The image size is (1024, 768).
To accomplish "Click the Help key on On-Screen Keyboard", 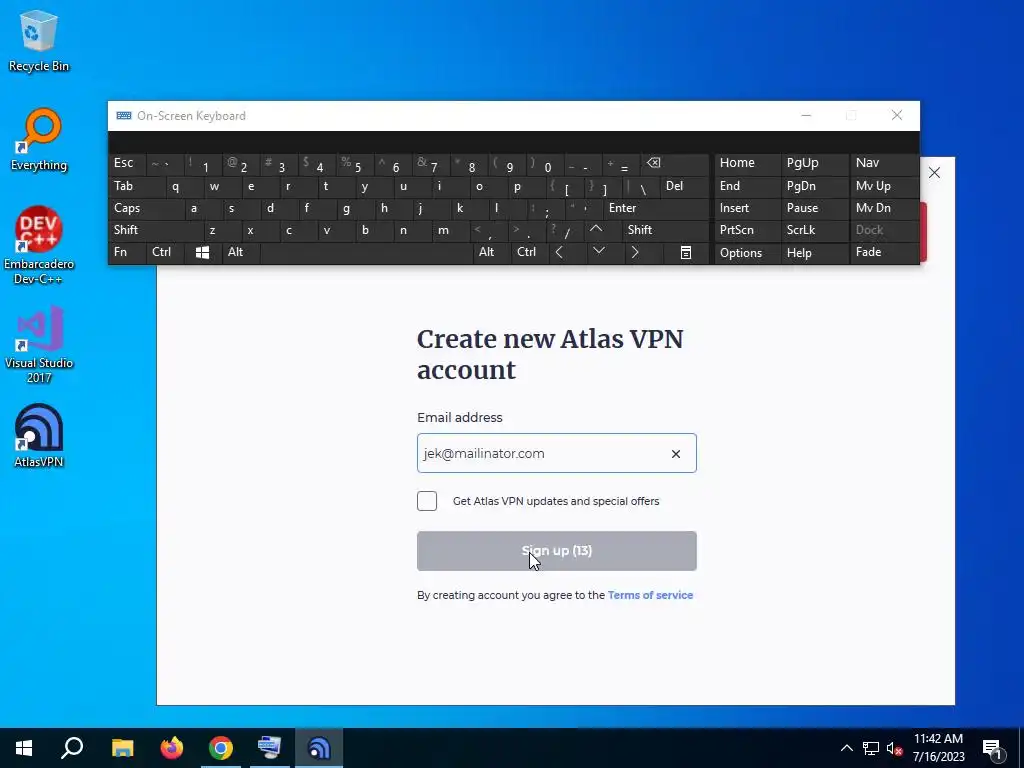I will pyautogui.click(x=815, y=252).
